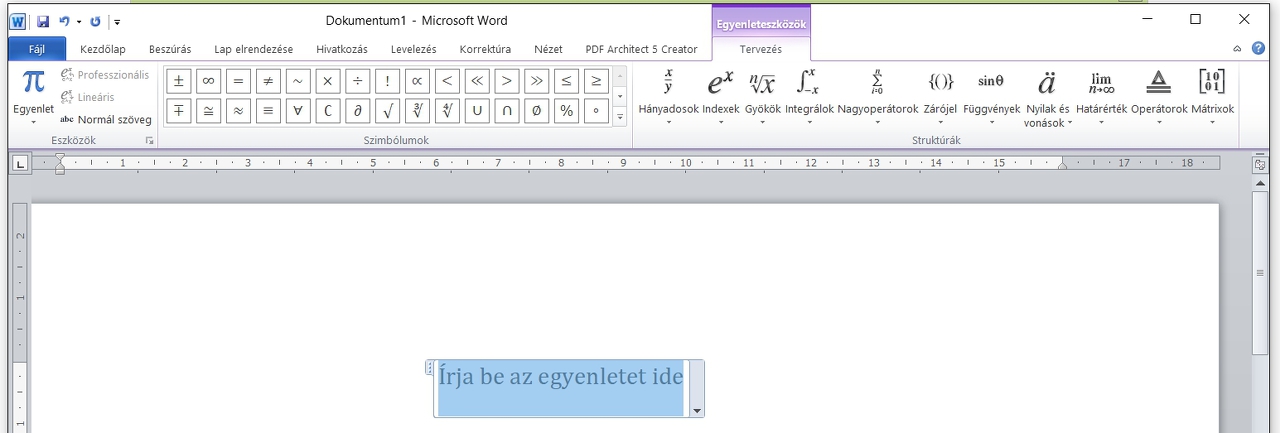Image resolution: width=1280 pixels, height=433 pixels.
Task: Insert the greater-than-or-equal symbol
Action: 597,81
